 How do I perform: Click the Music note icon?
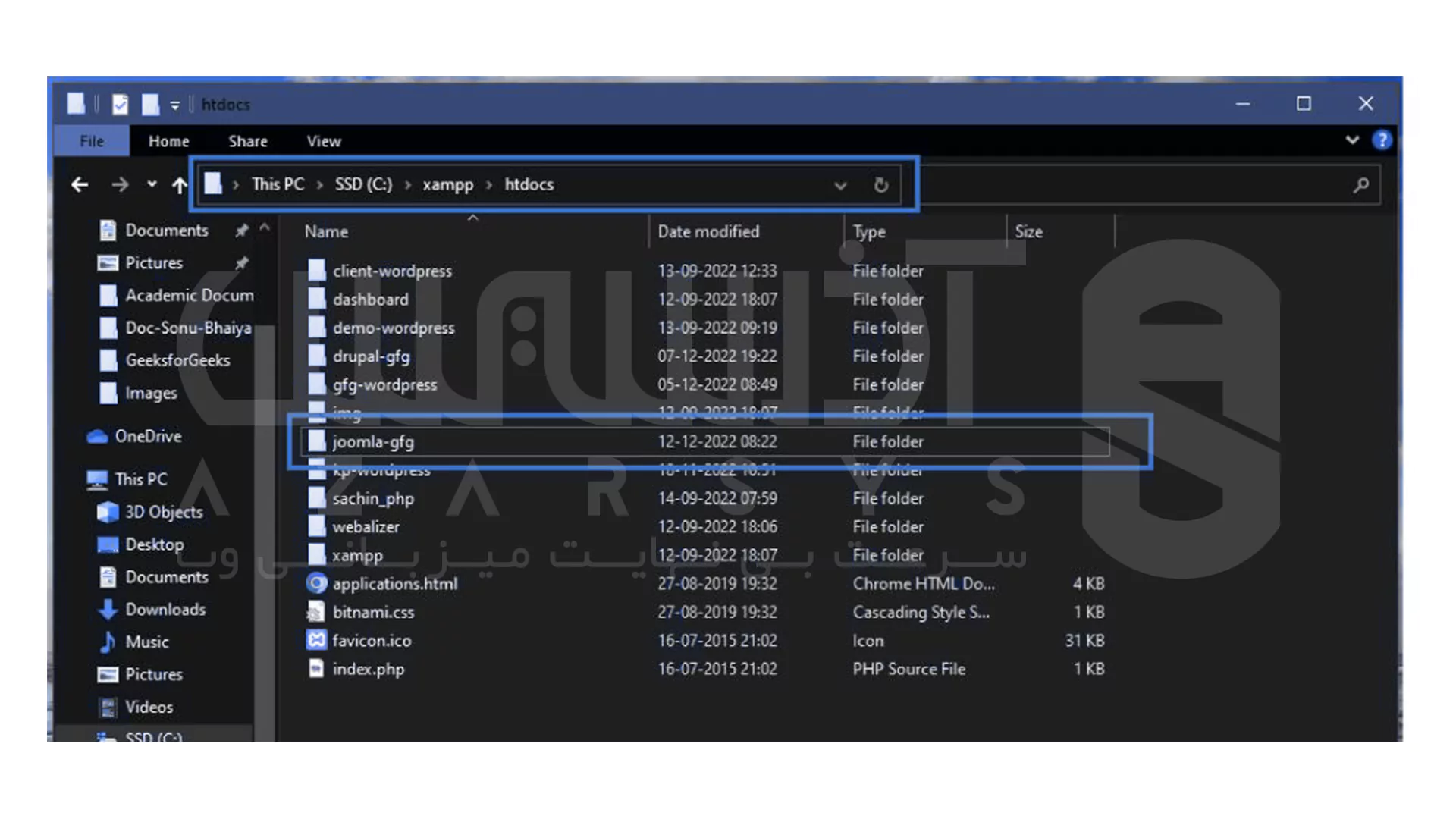tap(108, 642)
